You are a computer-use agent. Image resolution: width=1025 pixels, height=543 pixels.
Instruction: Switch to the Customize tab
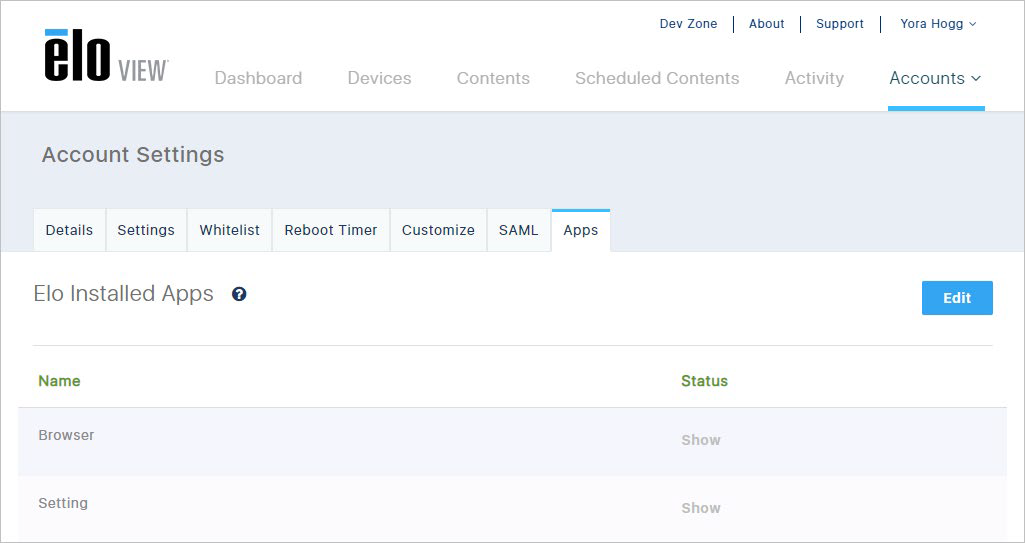[438, 230]
